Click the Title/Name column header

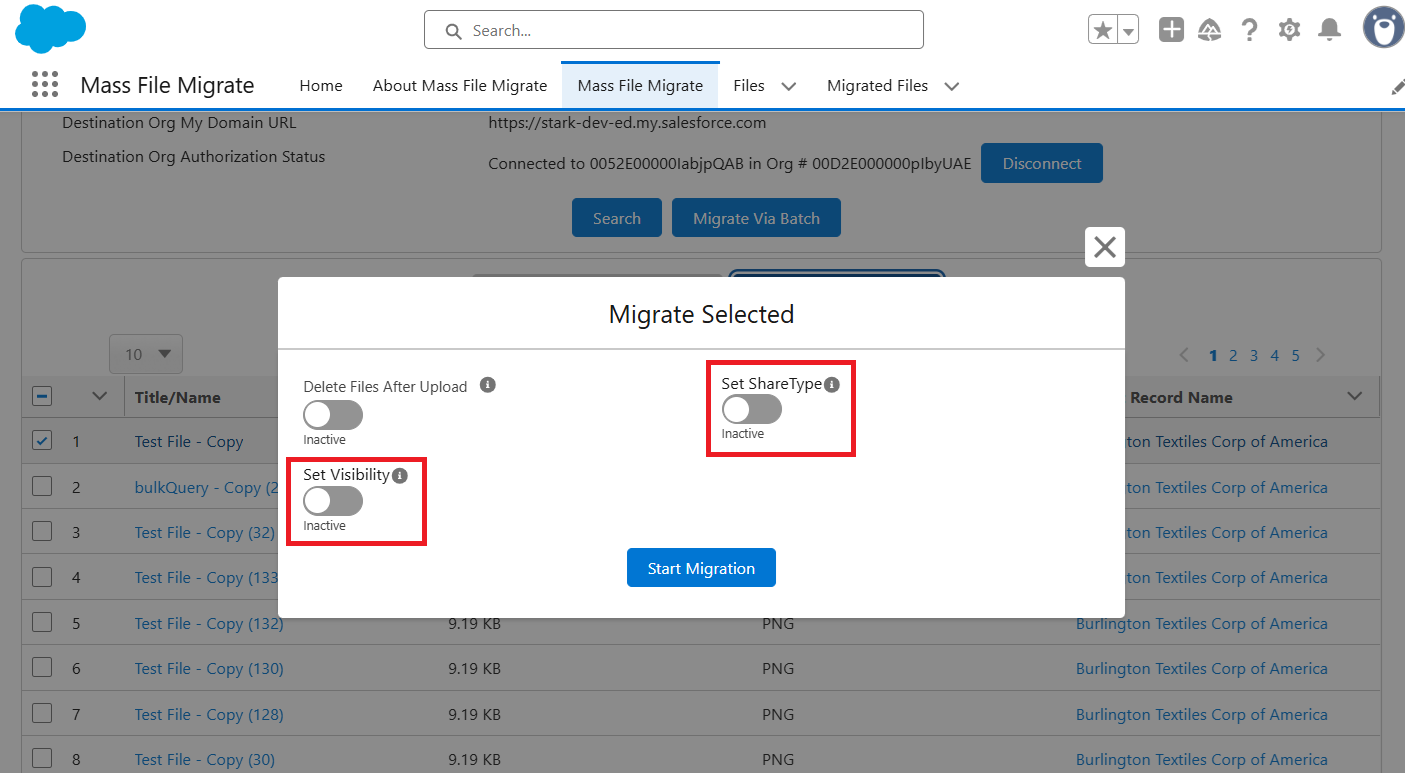178,397
